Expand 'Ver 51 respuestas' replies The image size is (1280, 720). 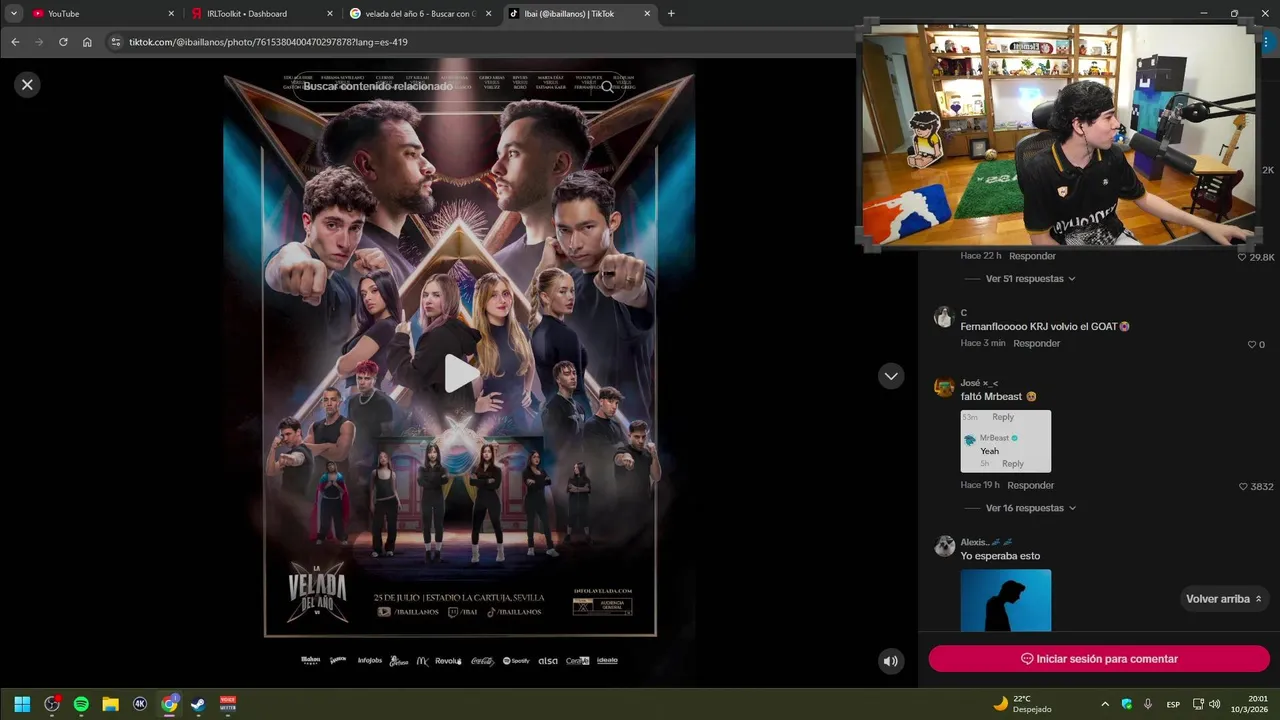[x=1030, y=279]
